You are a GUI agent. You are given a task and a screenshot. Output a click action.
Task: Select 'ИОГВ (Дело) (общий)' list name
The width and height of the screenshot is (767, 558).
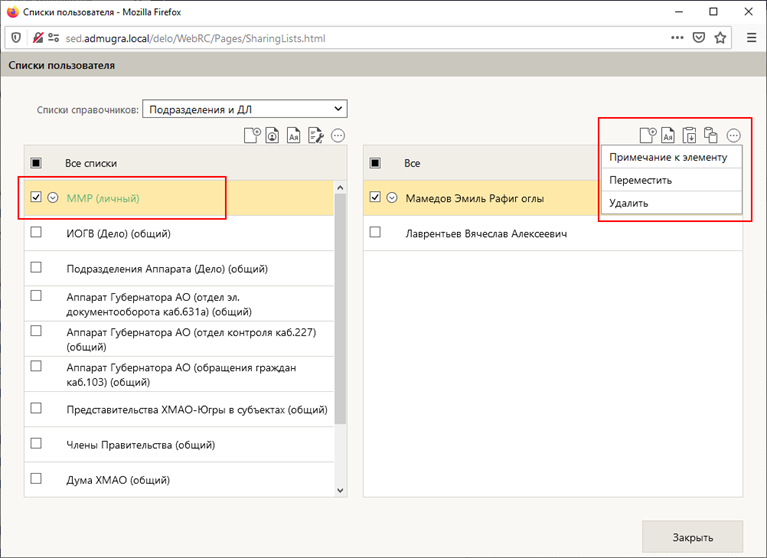118,234
